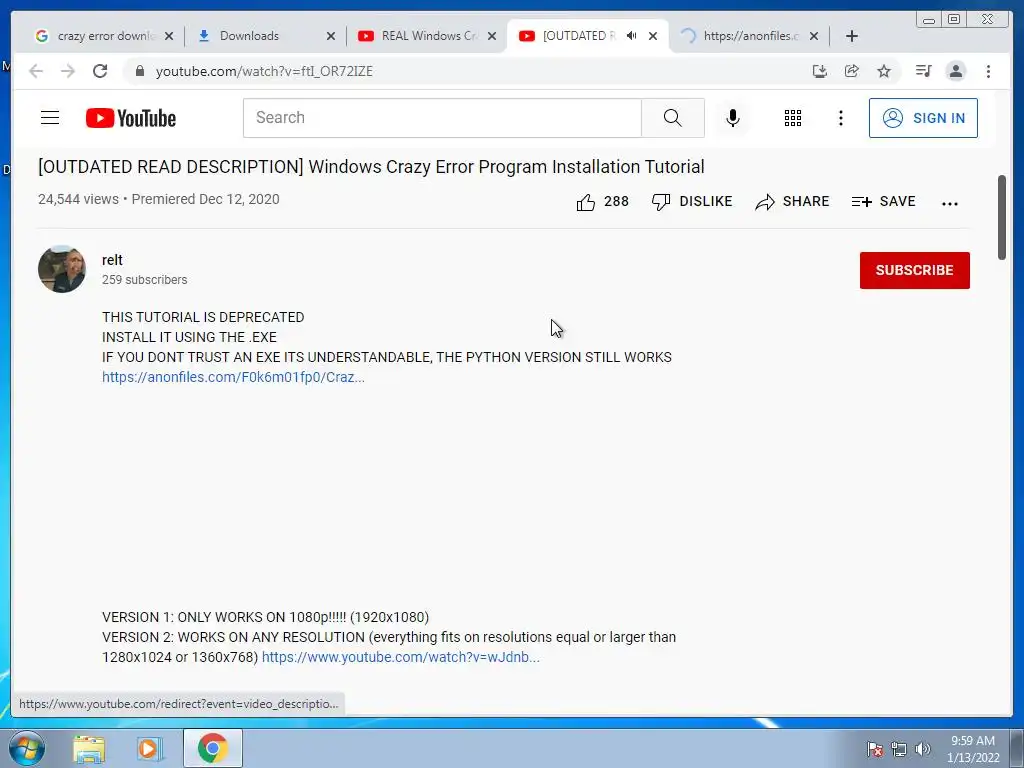
Task: Dislike the video with thumbs down
Action: [692, 202]
